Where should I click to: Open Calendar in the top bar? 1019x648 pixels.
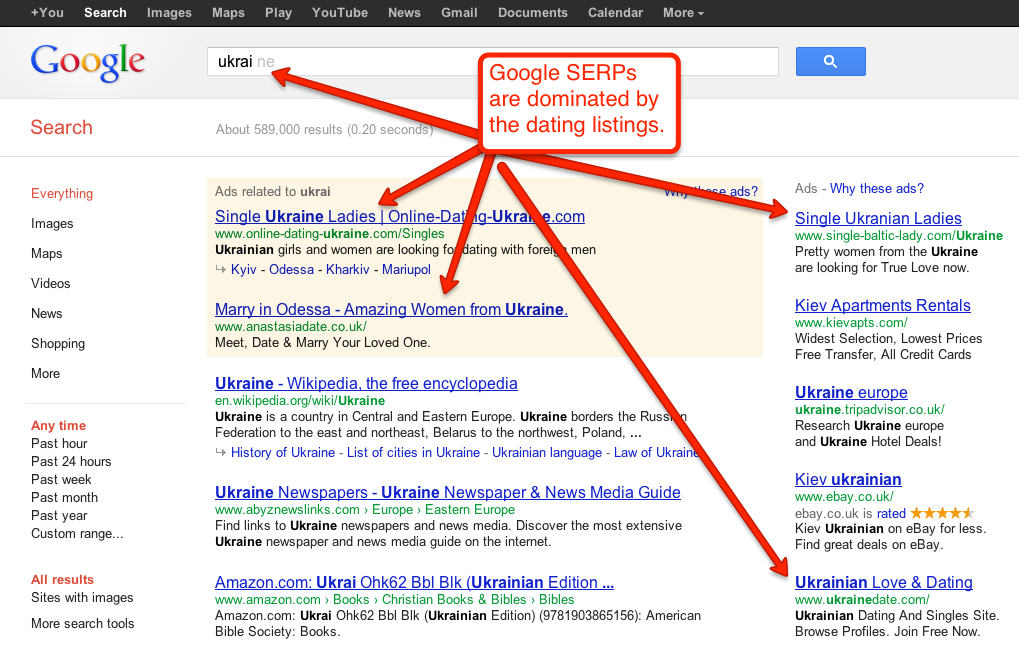click(615, 12)
